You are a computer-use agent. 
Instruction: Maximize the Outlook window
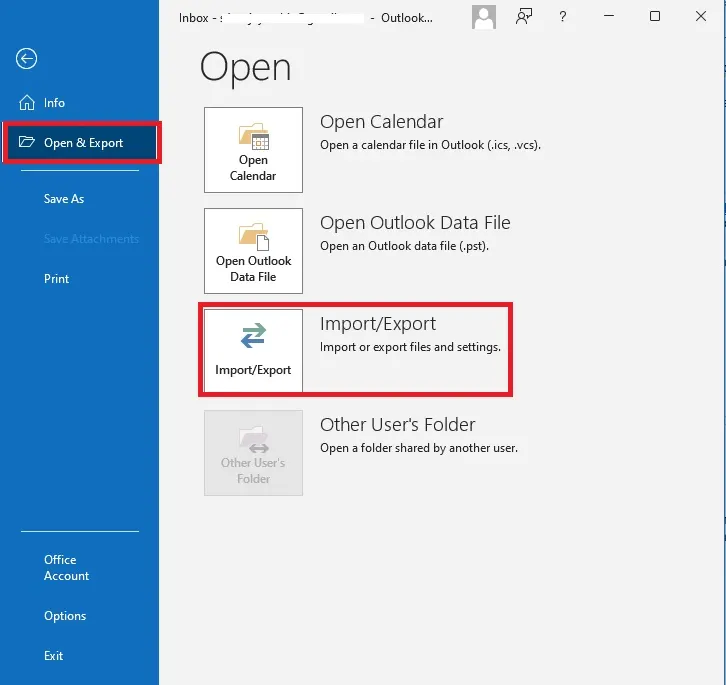654,17
